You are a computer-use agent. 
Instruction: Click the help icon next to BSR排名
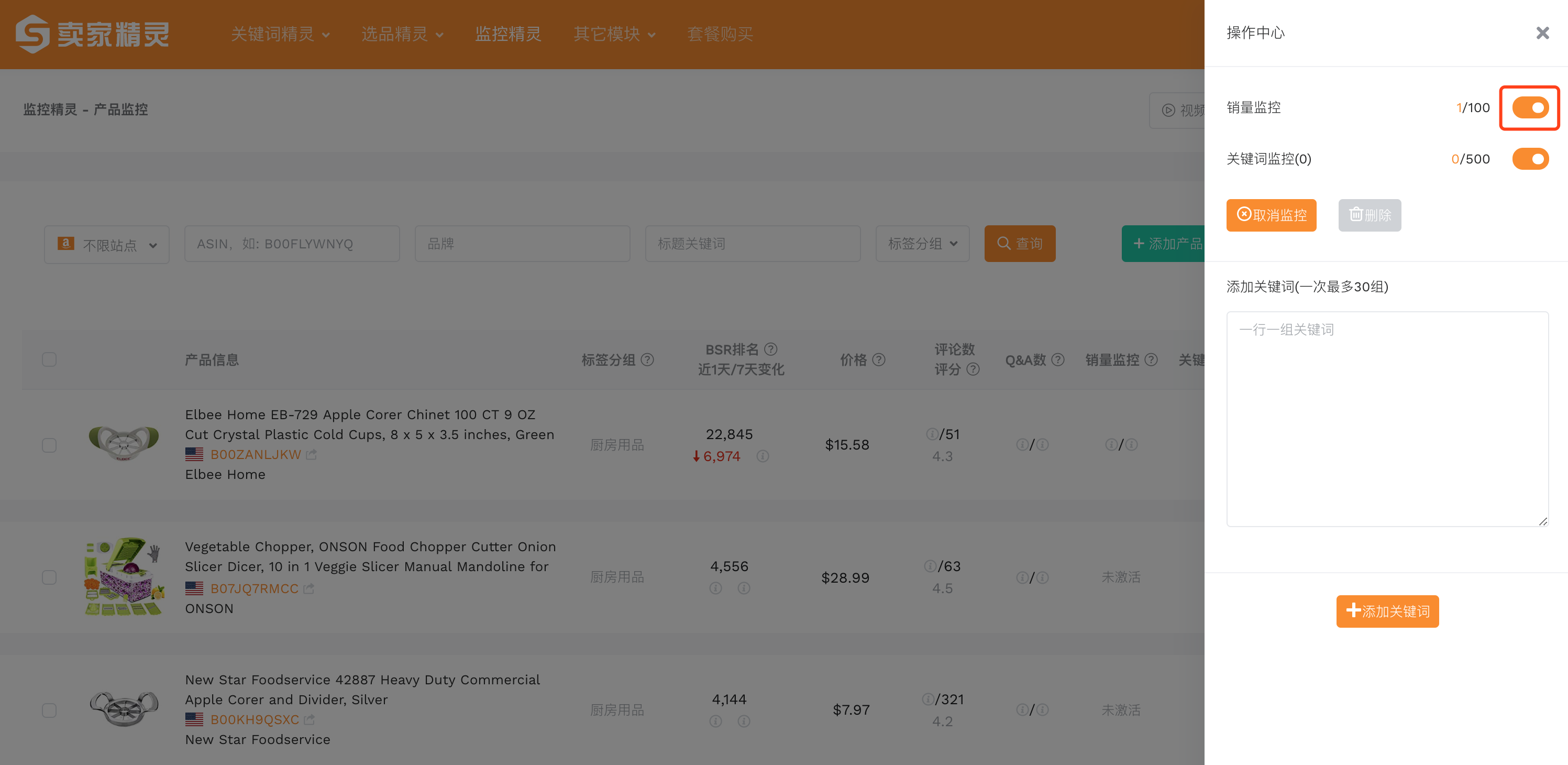click(x=770, y=349)
